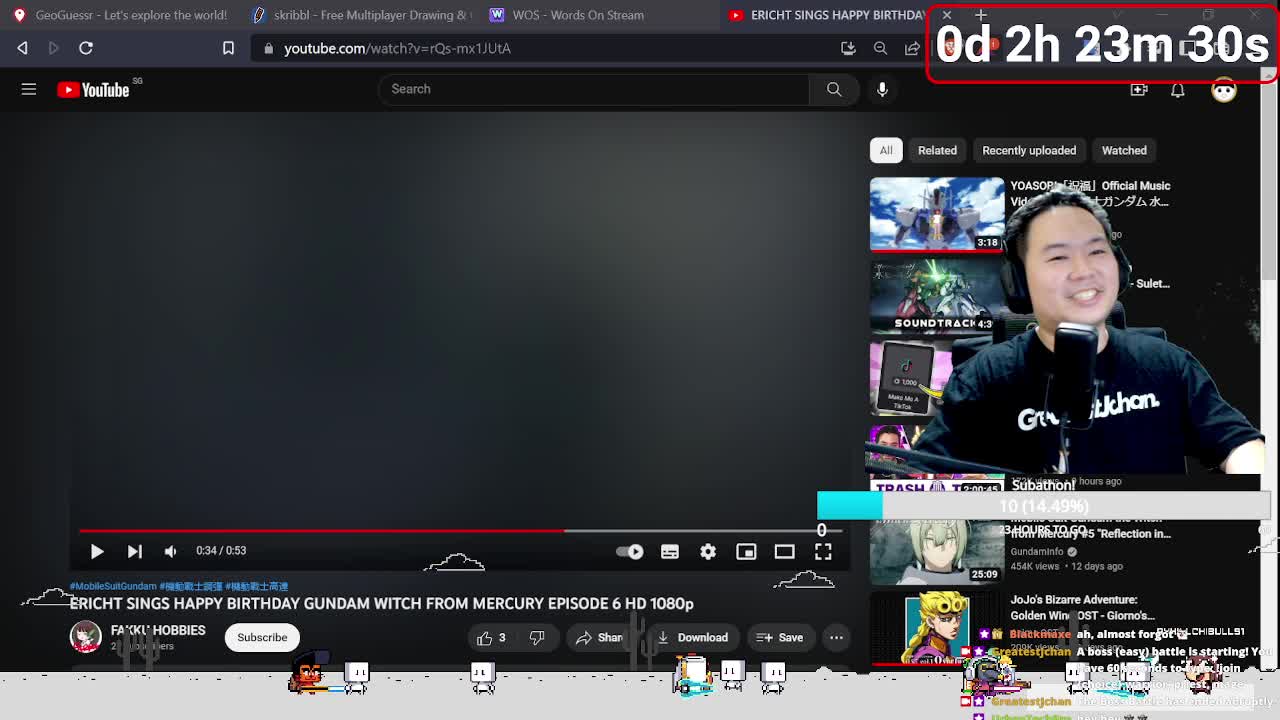Switch to theater mode
This screenshot has width=1280, height=720.
coord(784,551)
